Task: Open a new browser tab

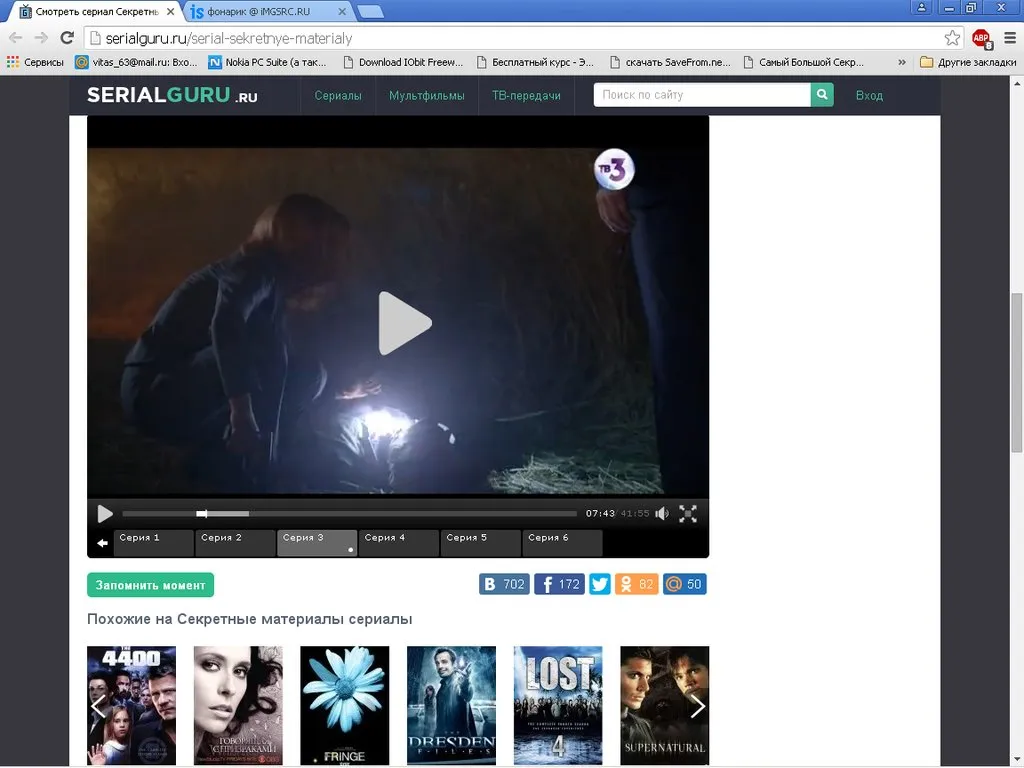Action: point(370,12)
